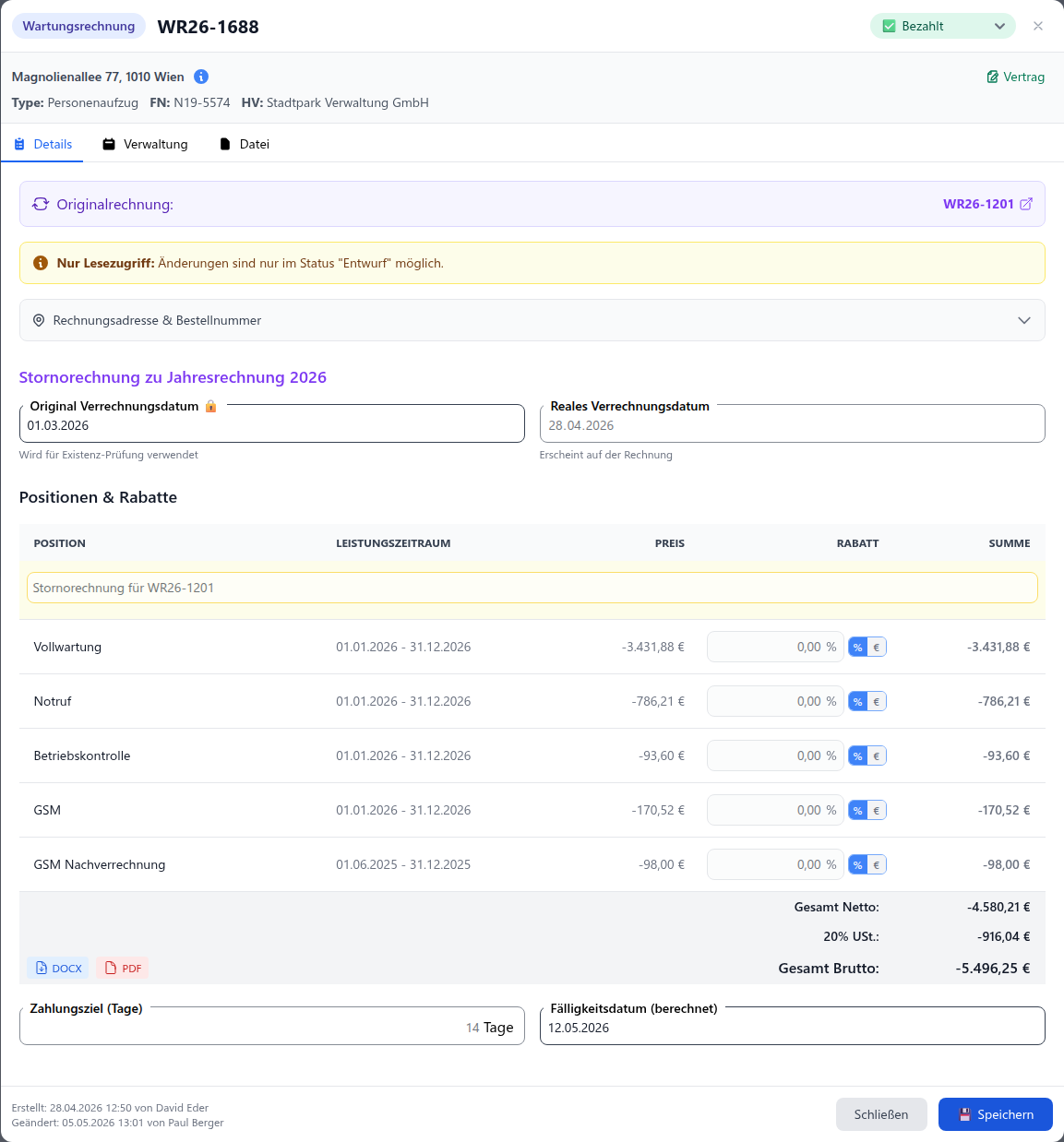Image resolution: width=1064 pixels, height=1142 pixels.
Task: Click the refresh icon beside Originalrechnung
Action: point(41,204)
